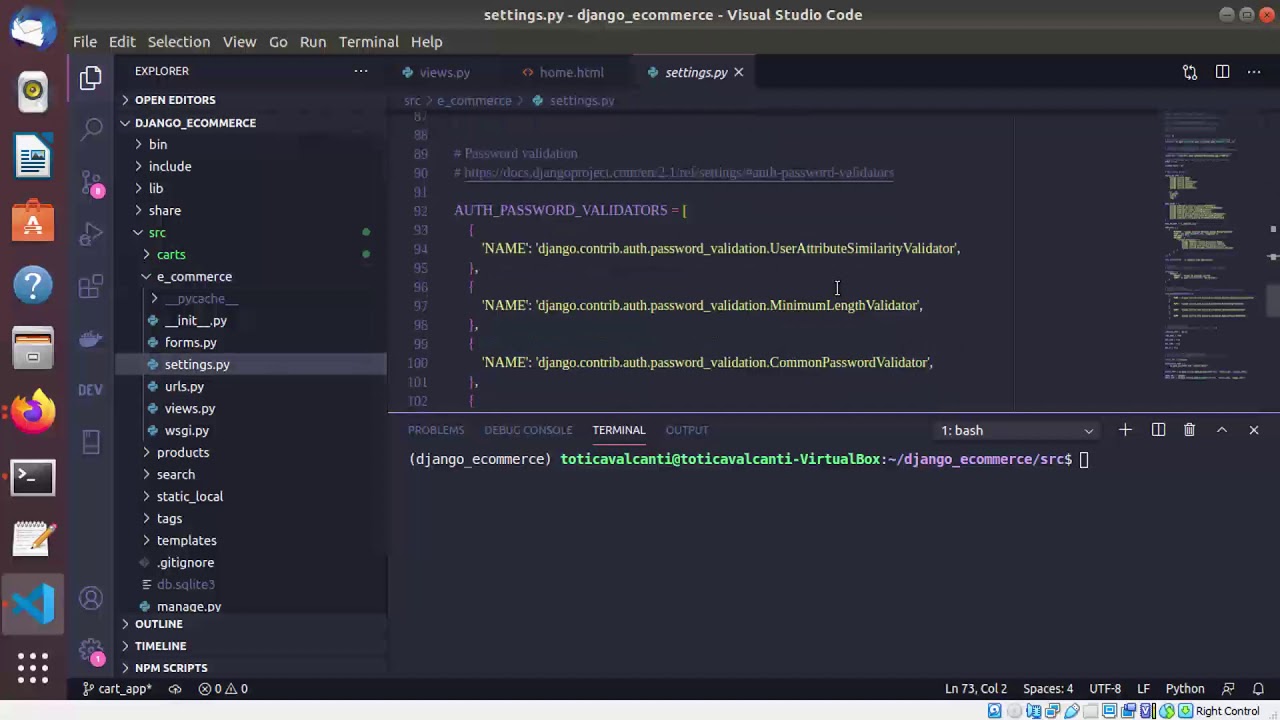Click the cart_app branch indicator

click(118, 688)
